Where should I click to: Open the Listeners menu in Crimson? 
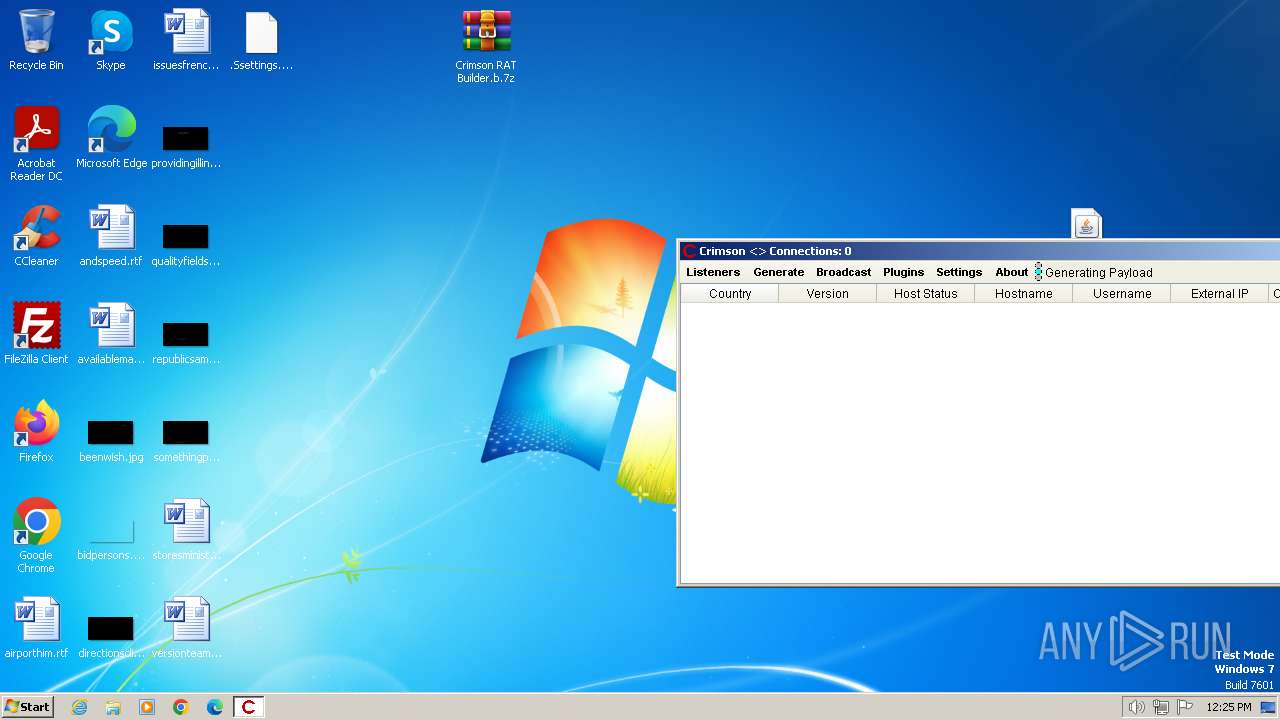coord(713,272)
